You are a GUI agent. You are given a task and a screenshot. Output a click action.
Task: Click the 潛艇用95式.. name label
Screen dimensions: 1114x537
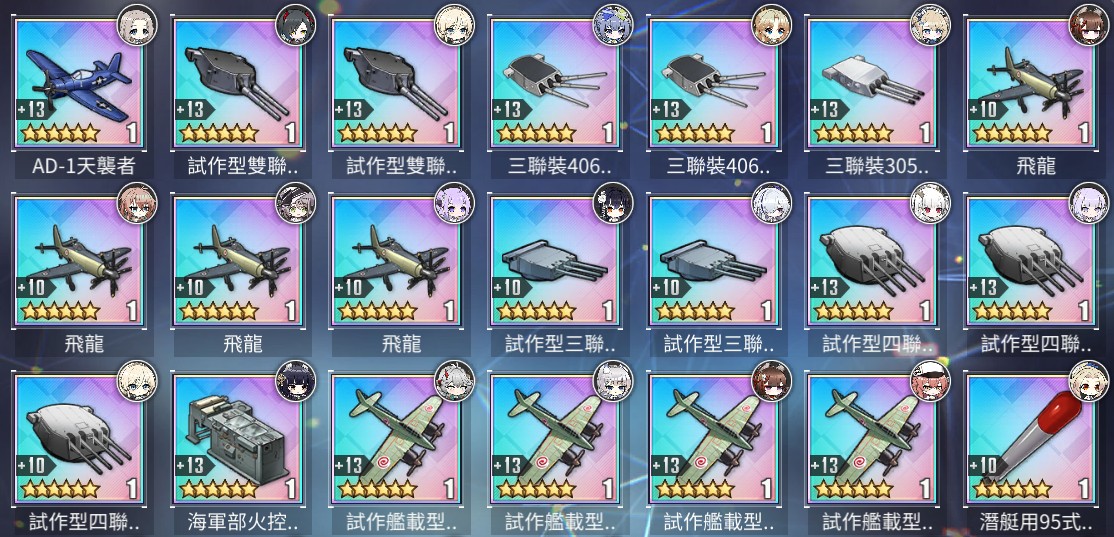pyautogui.click(x=1035, y=523)
